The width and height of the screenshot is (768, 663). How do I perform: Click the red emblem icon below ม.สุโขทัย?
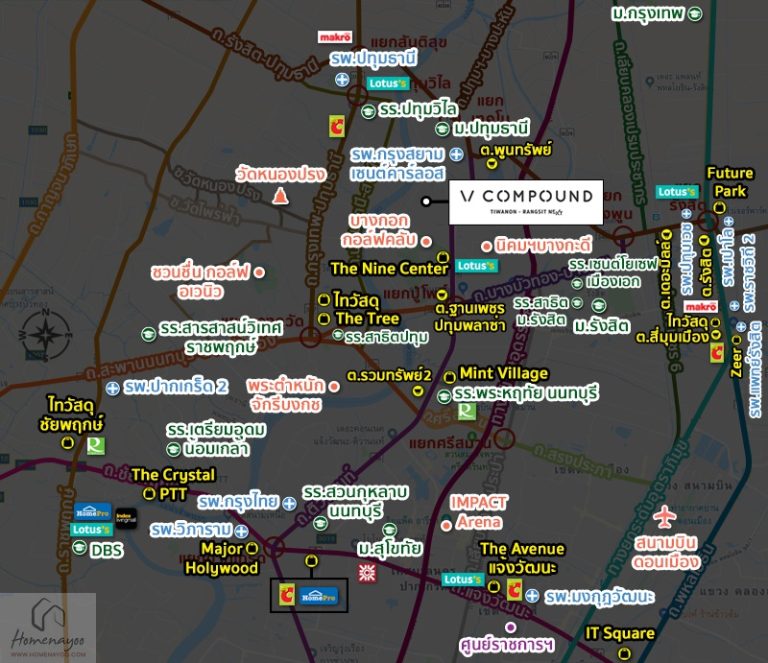367,573
